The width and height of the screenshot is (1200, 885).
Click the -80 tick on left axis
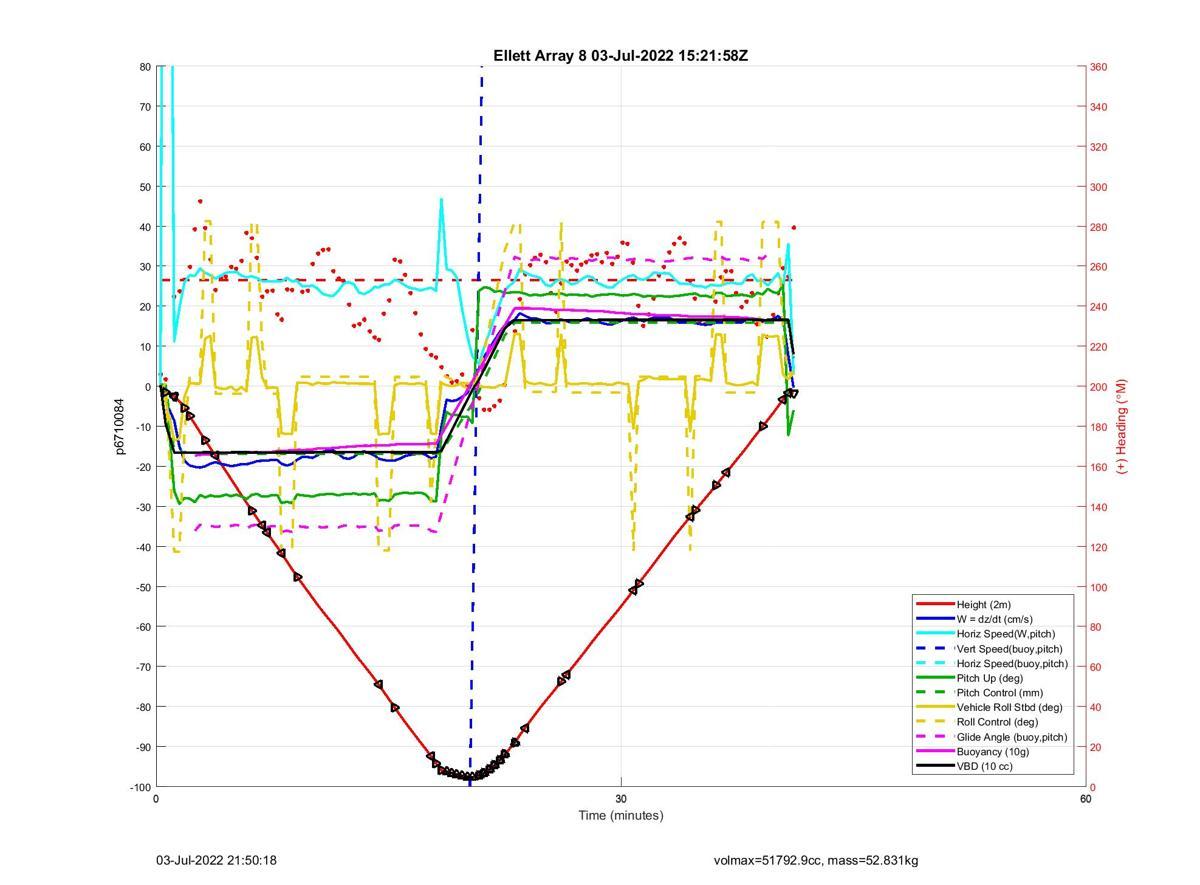click(x=142, y=707)
